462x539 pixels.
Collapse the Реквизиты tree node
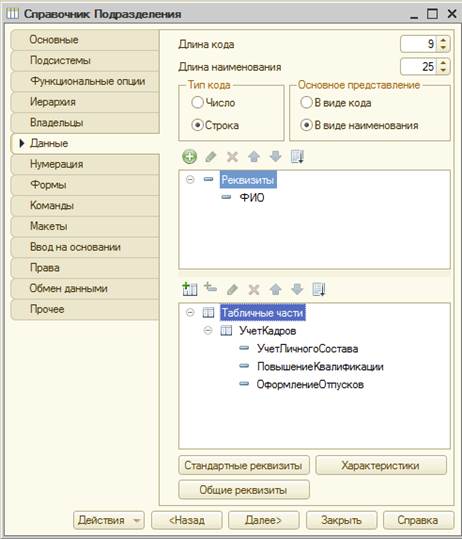pos(190,179)
